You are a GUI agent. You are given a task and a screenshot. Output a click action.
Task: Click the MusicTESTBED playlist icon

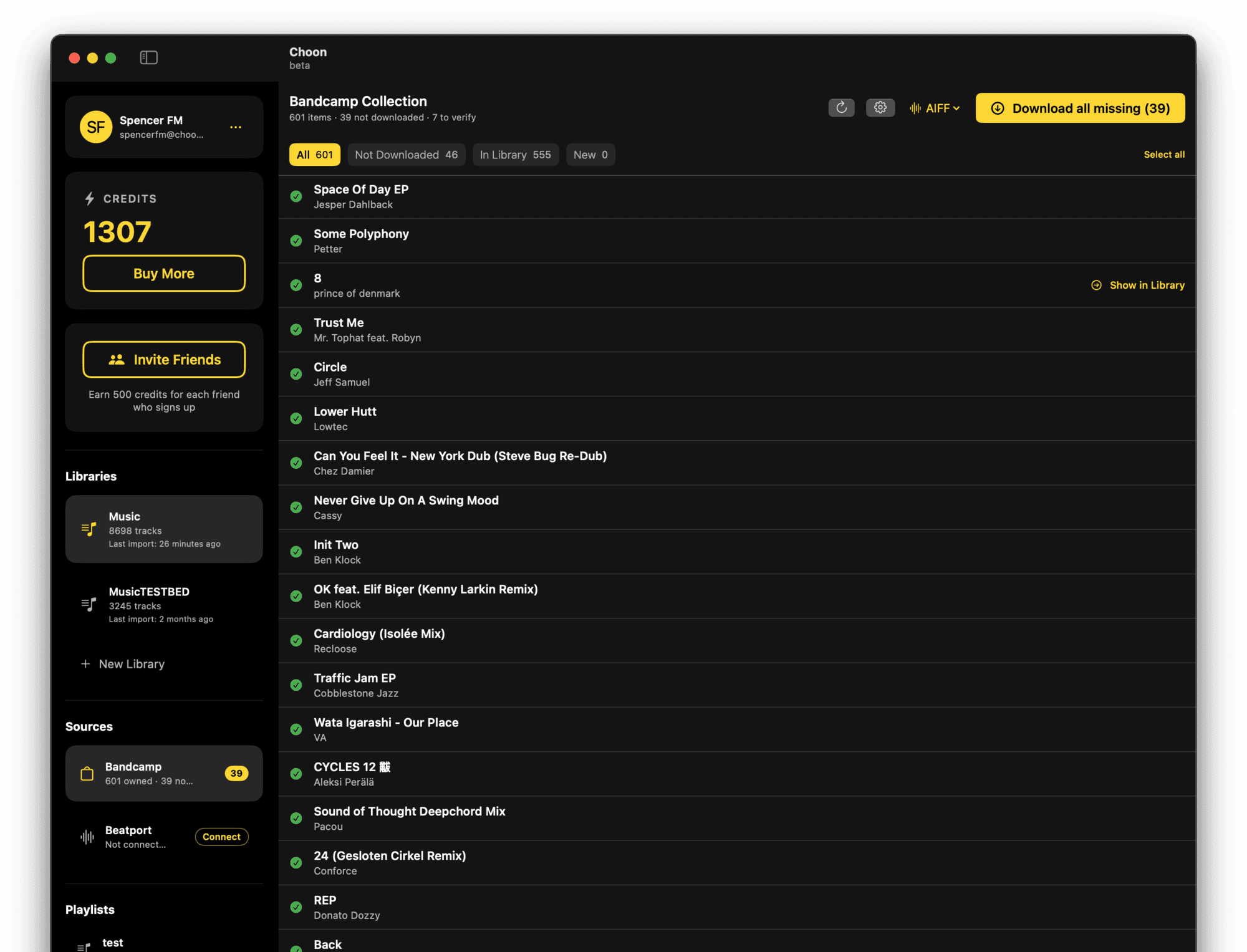(89, 604)
